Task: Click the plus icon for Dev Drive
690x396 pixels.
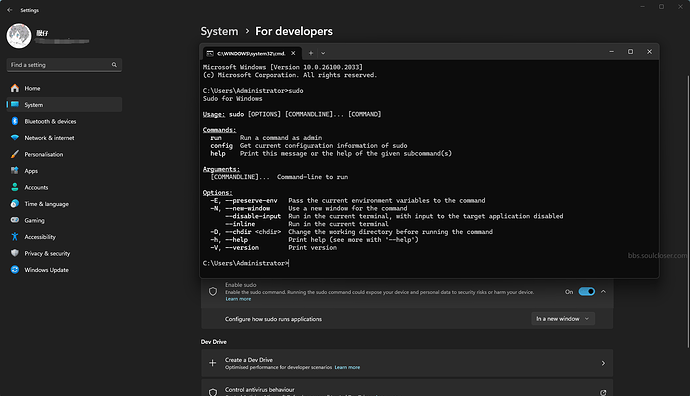Action: 213,363
